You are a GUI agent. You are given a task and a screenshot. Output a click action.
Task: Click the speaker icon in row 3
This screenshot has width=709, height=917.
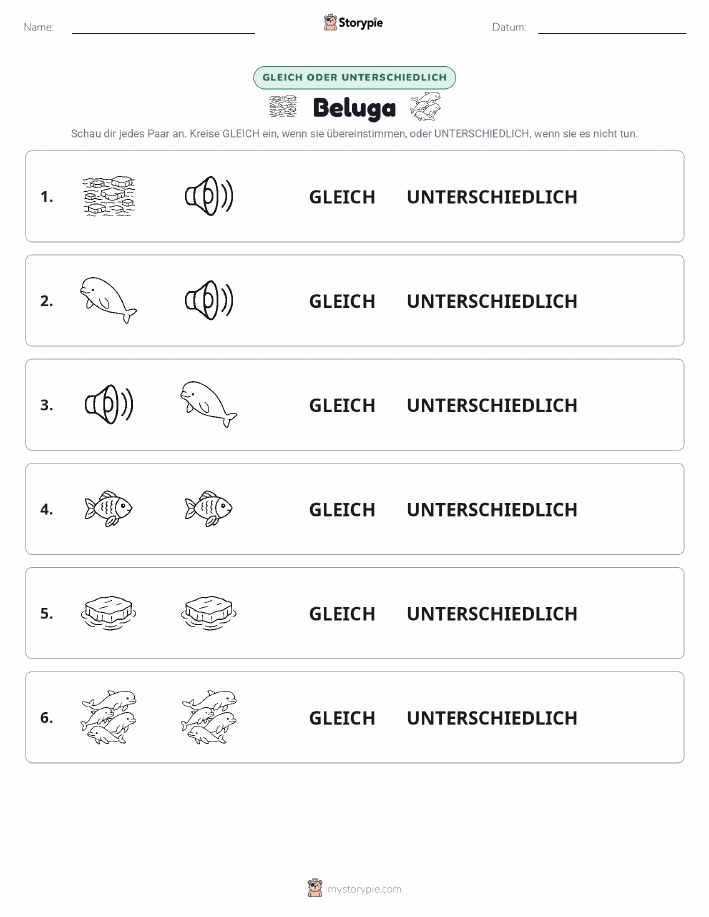109,404
